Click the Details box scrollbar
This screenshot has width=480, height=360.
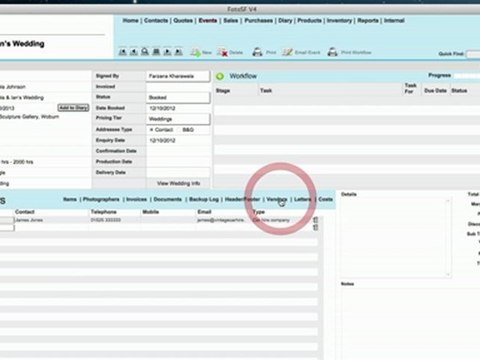click(448, 237)
